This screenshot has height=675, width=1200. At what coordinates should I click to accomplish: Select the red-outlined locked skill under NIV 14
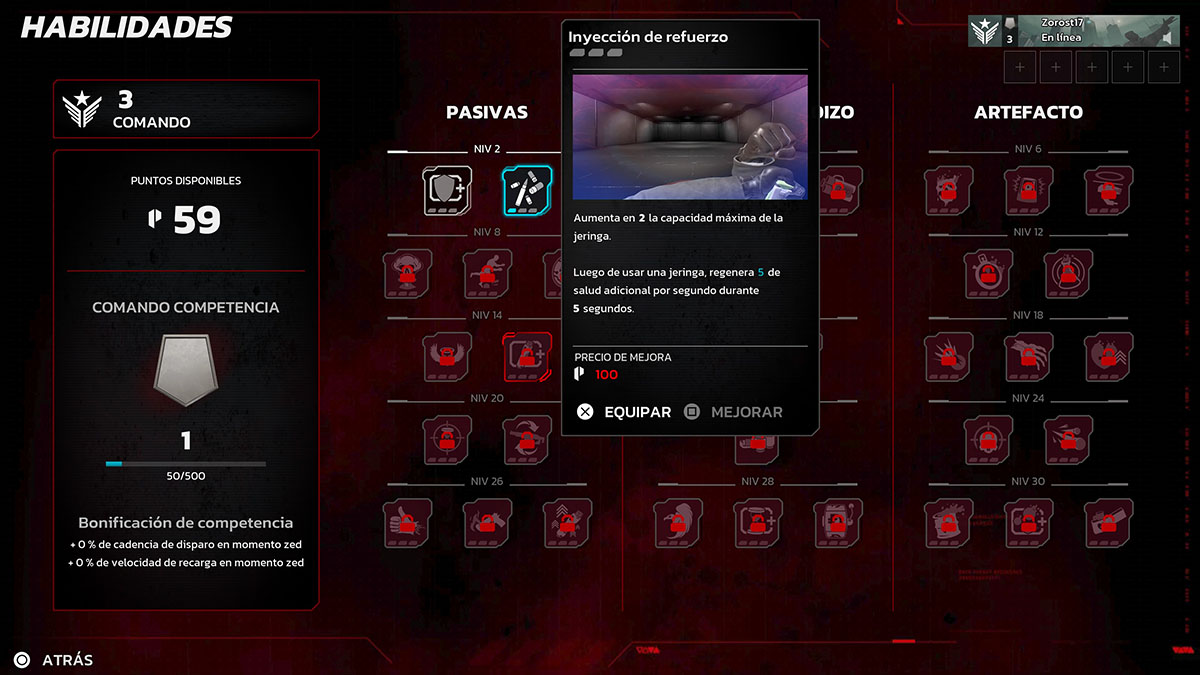(527, 357)
